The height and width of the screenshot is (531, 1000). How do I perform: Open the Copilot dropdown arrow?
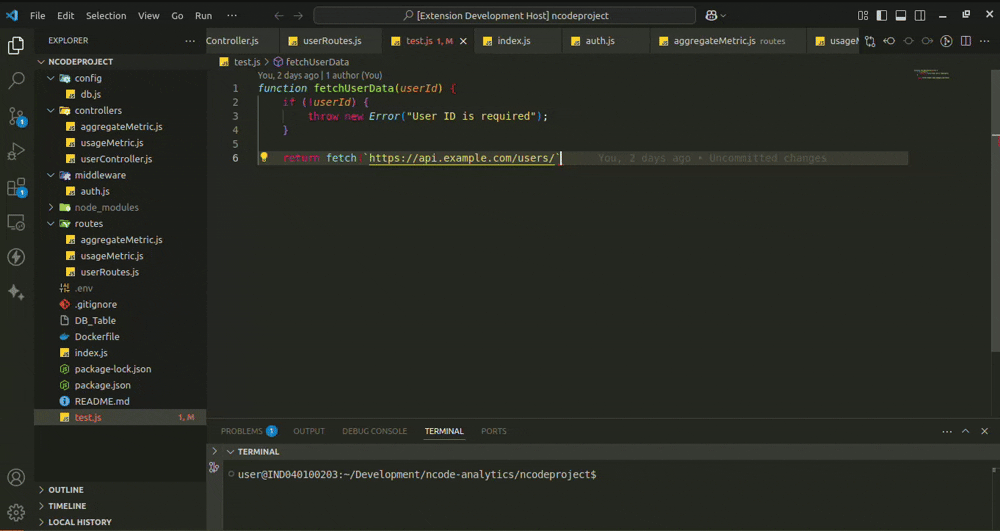723,15
